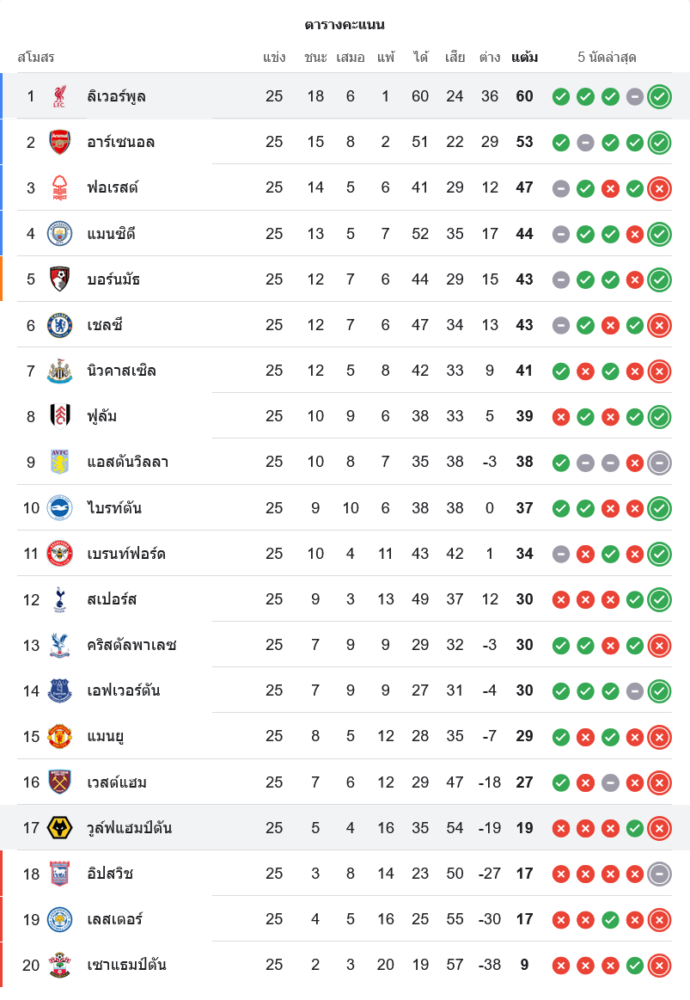Click the Manchester United club crest
The width and height of the screenshot is (690, 1000).
pos(60,736)
